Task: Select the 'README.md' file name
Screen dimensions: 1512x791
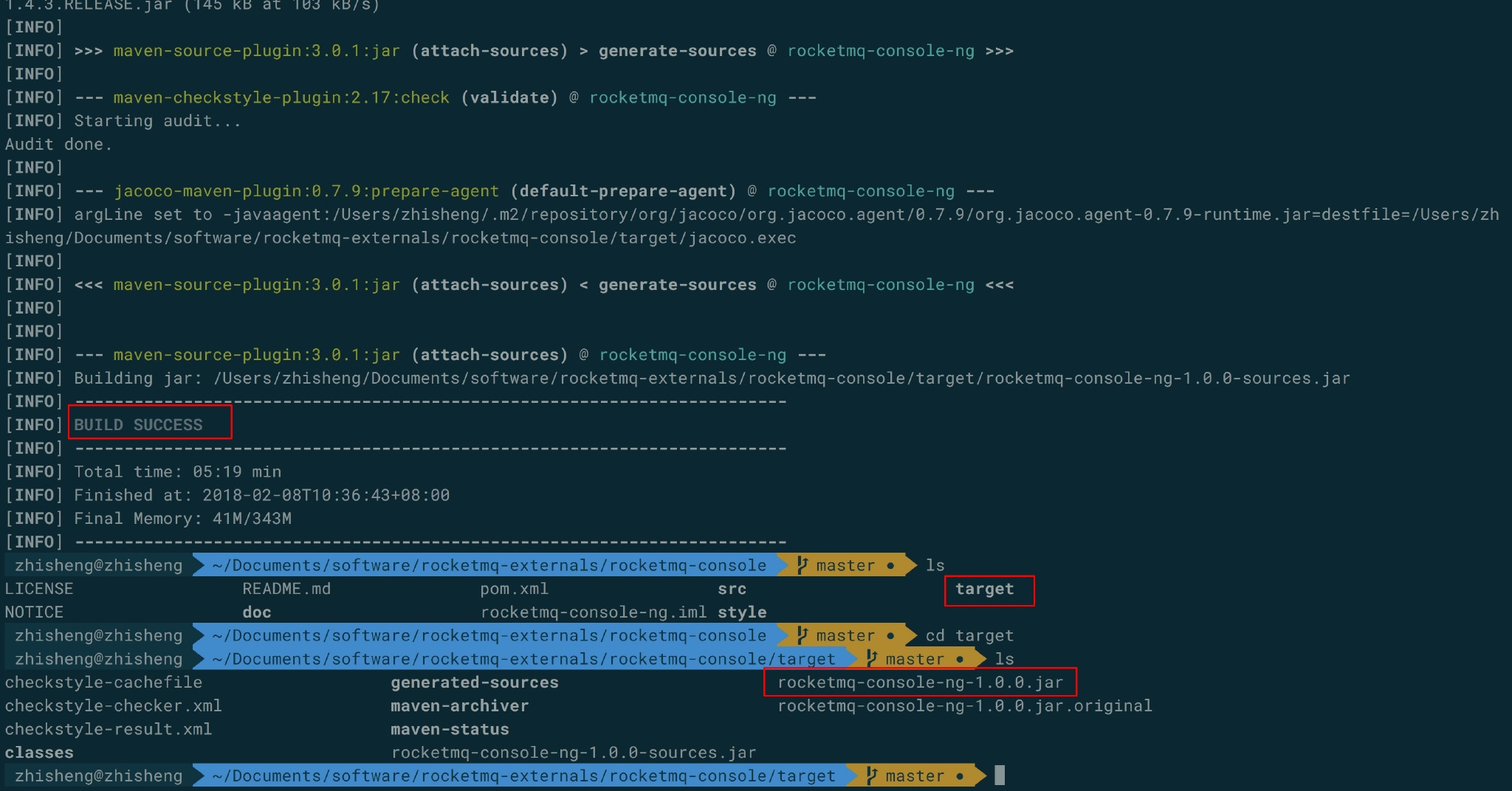Action: [x=286, y=589]
